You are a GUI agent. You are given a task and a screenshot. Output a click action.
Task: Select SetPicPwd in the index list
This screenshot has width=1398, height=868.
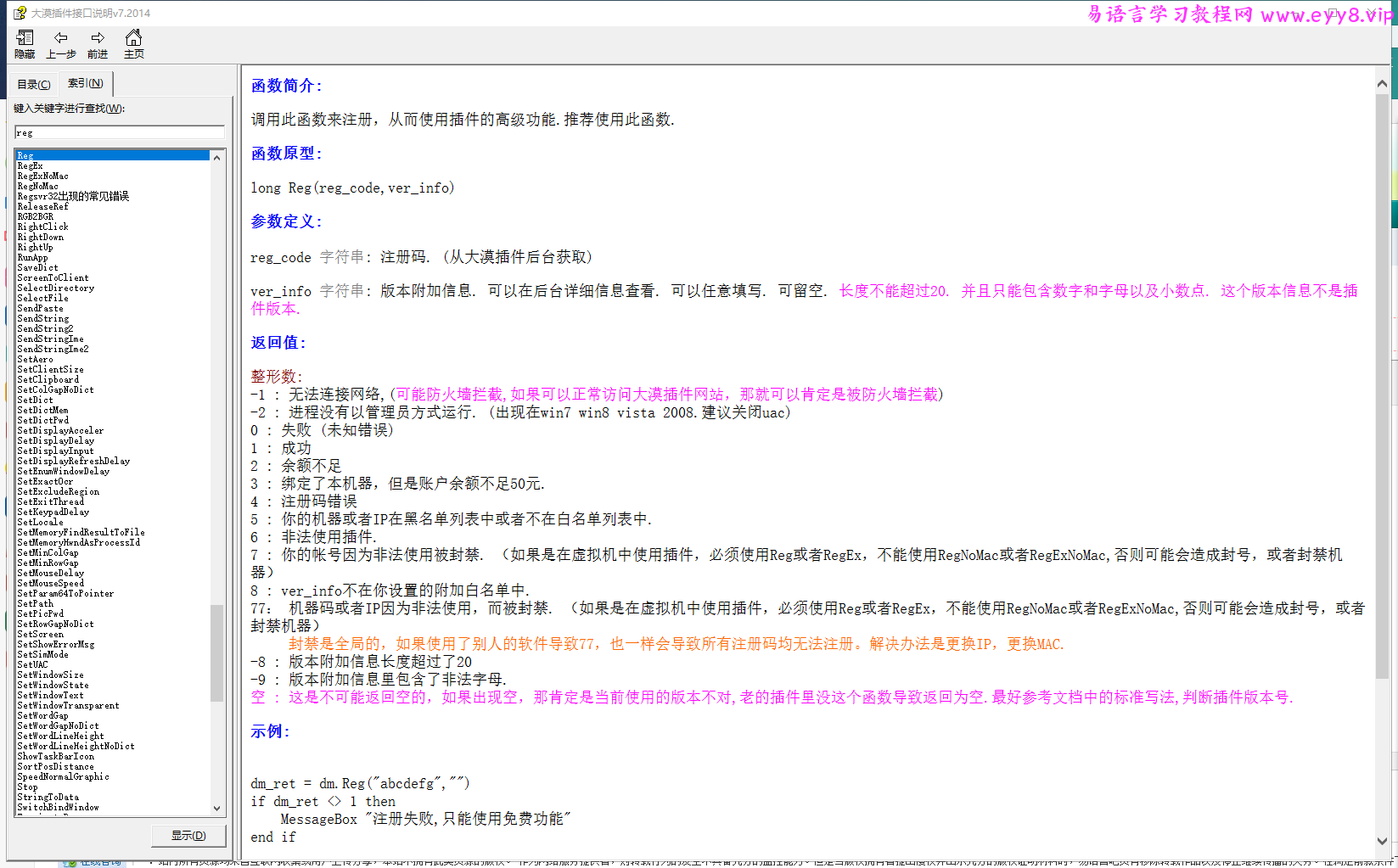point(40,613)
